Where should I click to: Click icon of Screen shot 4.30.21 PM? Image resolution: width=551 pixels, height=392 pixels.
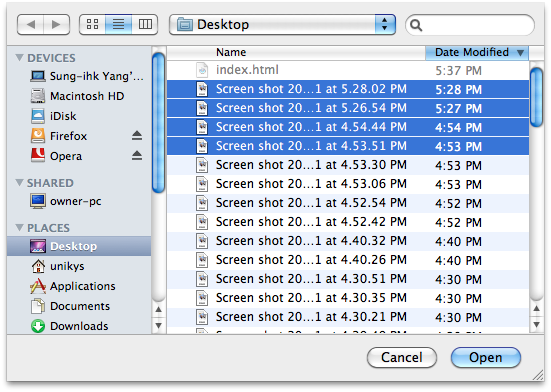point(202,317)
